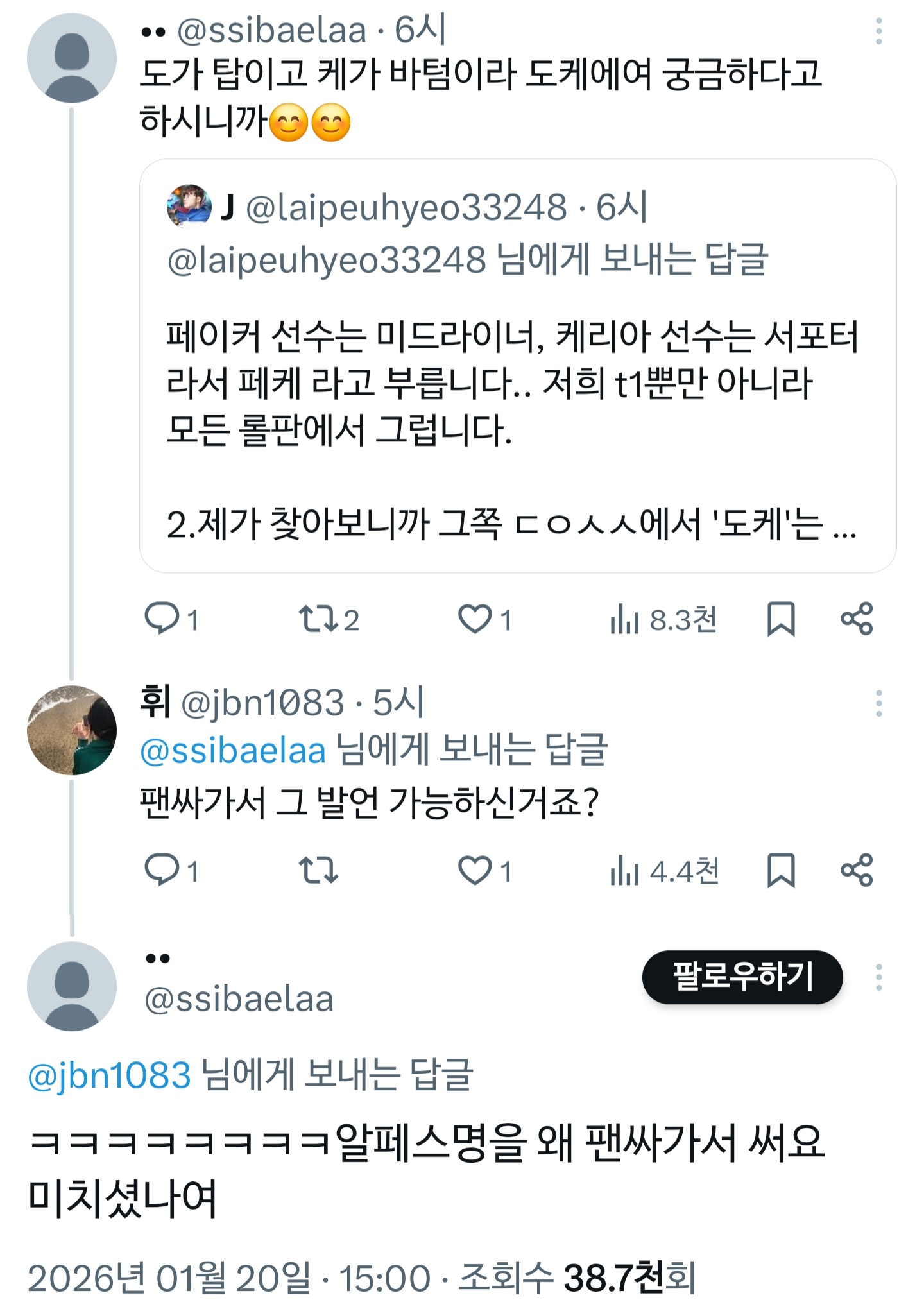Share the @jbn1083 tweet
The width and height of the screenshot is (924, 1309).
(x=857, y=870)
